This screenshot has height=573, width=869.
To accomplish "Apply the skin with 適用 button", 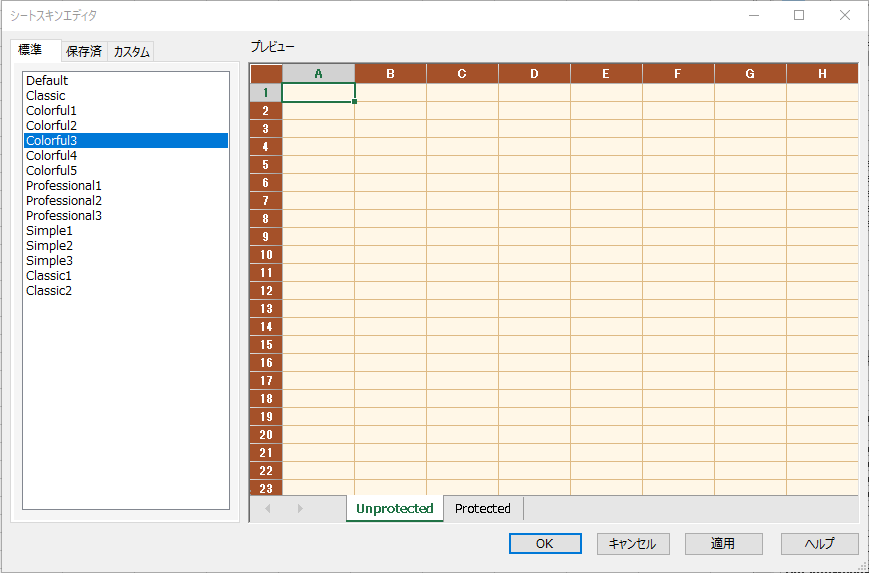I will pyautogui.click(x=723, y=544).
